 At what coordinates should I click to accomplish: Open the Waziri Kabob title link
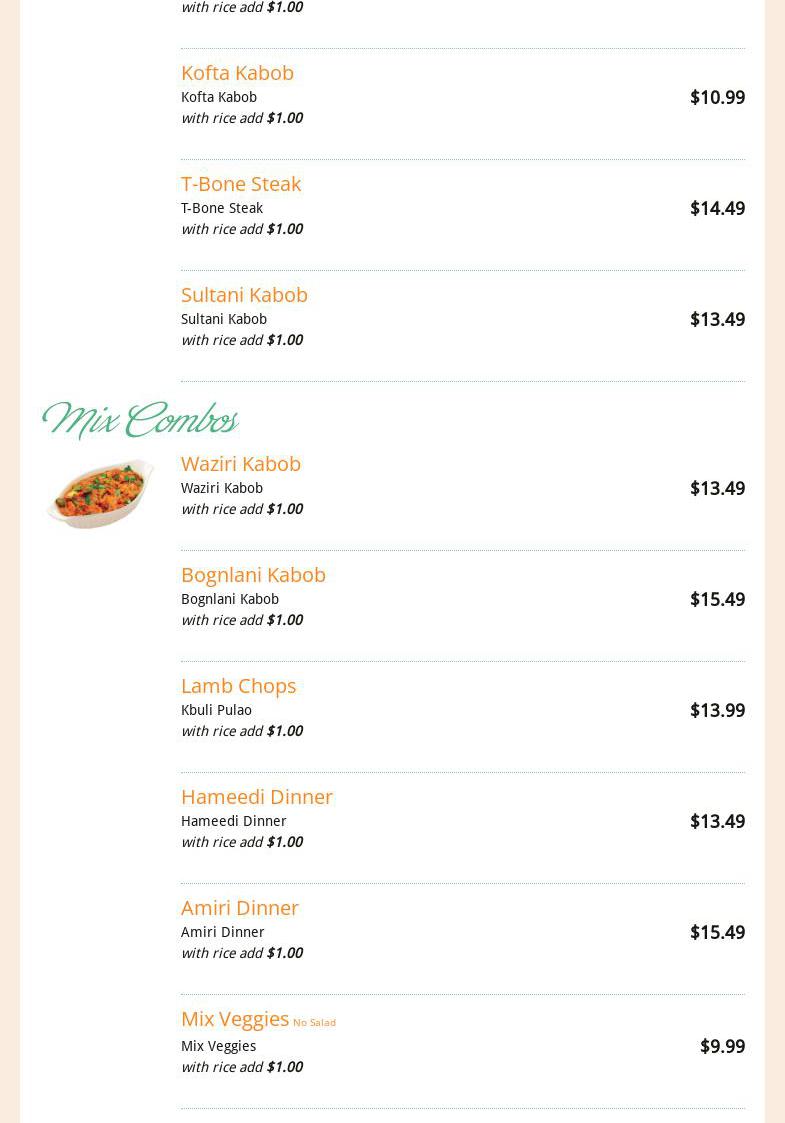click(x=240, y=464)
